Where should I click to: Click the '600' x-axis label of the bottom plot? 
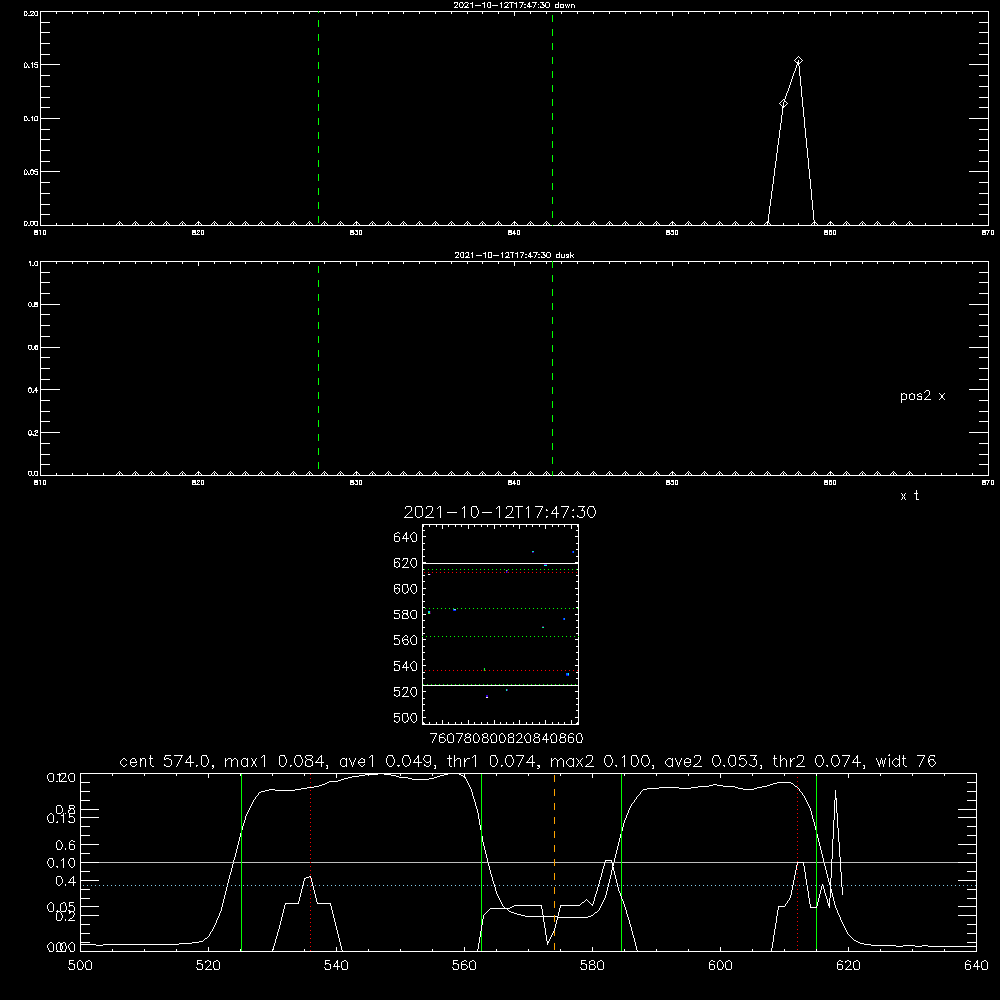(720, 966)
